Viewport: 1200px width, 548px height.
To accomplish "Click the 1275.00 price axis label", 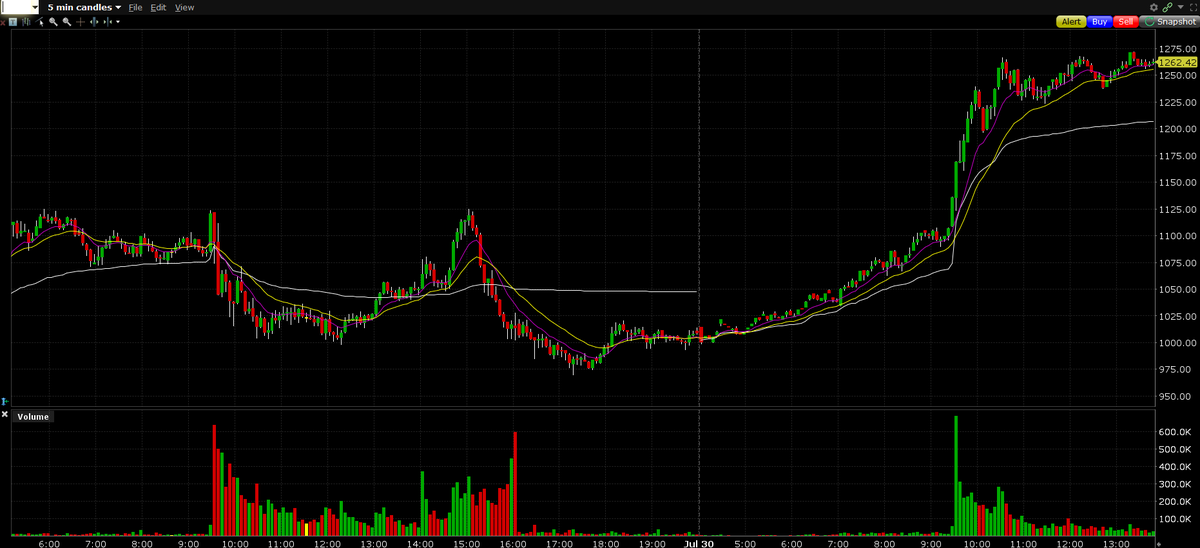I will [1176, 49].
